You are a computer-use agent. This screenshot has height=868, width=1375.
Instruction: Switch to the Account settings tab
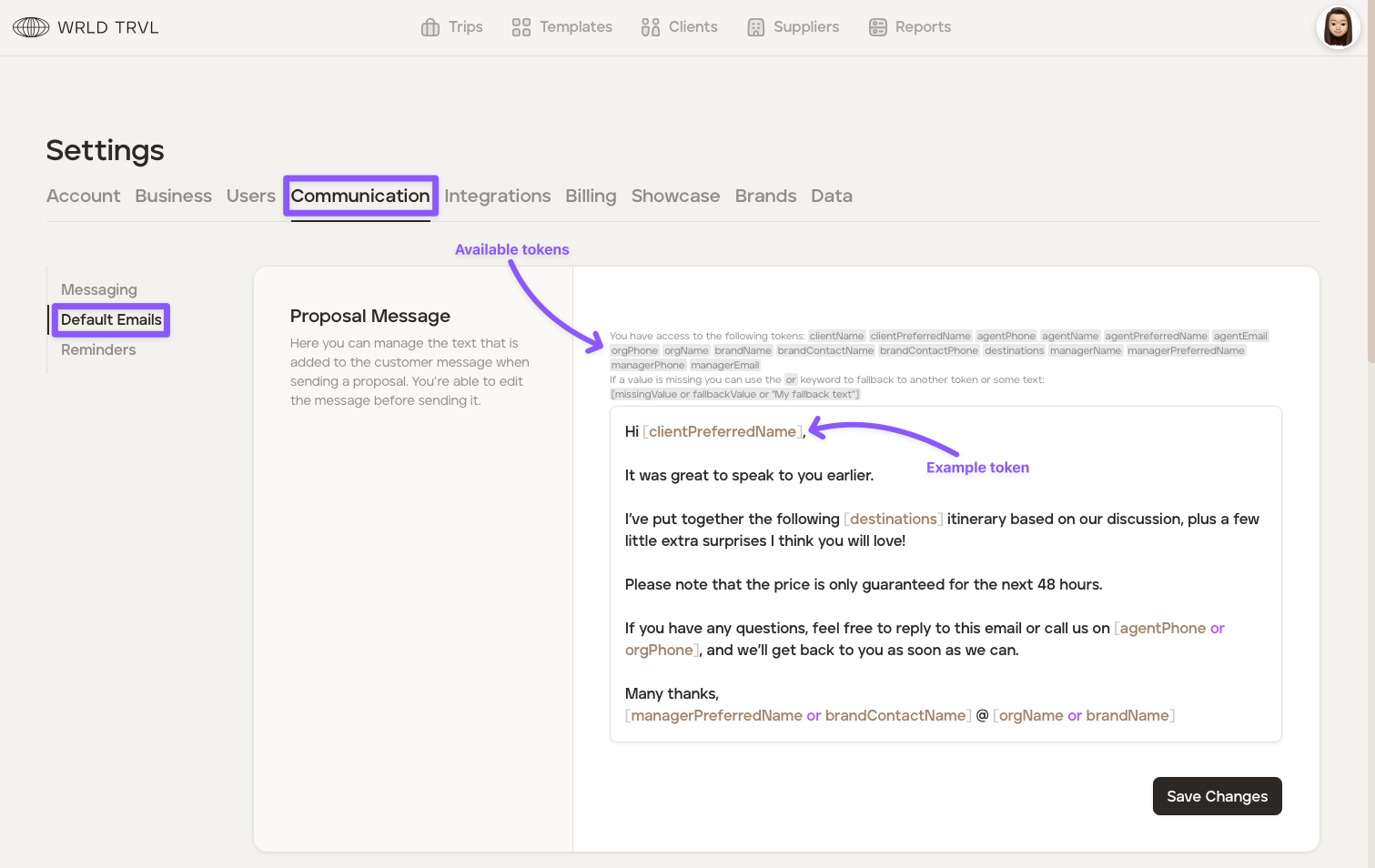tap(83, 196)
